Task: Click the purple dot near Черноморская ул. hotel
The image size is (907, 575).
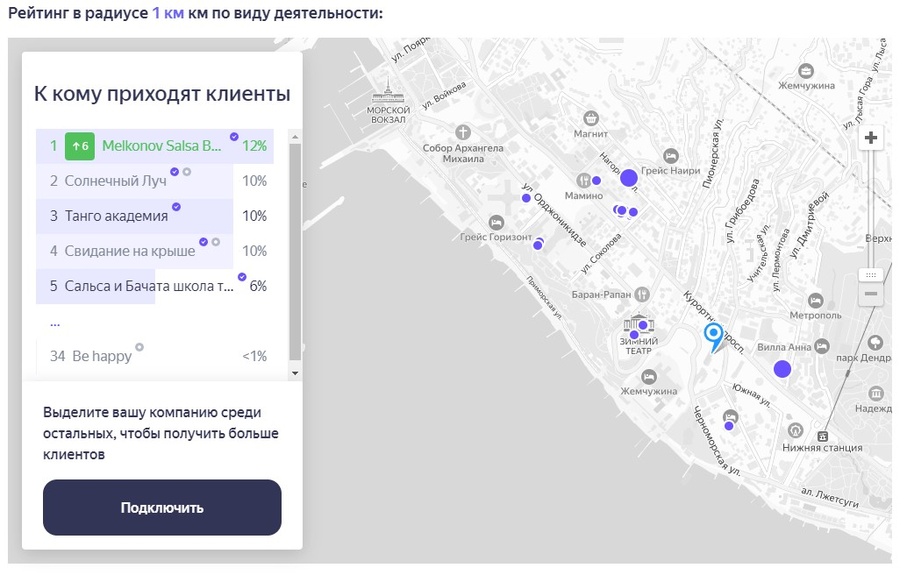Action: [729, 426]
